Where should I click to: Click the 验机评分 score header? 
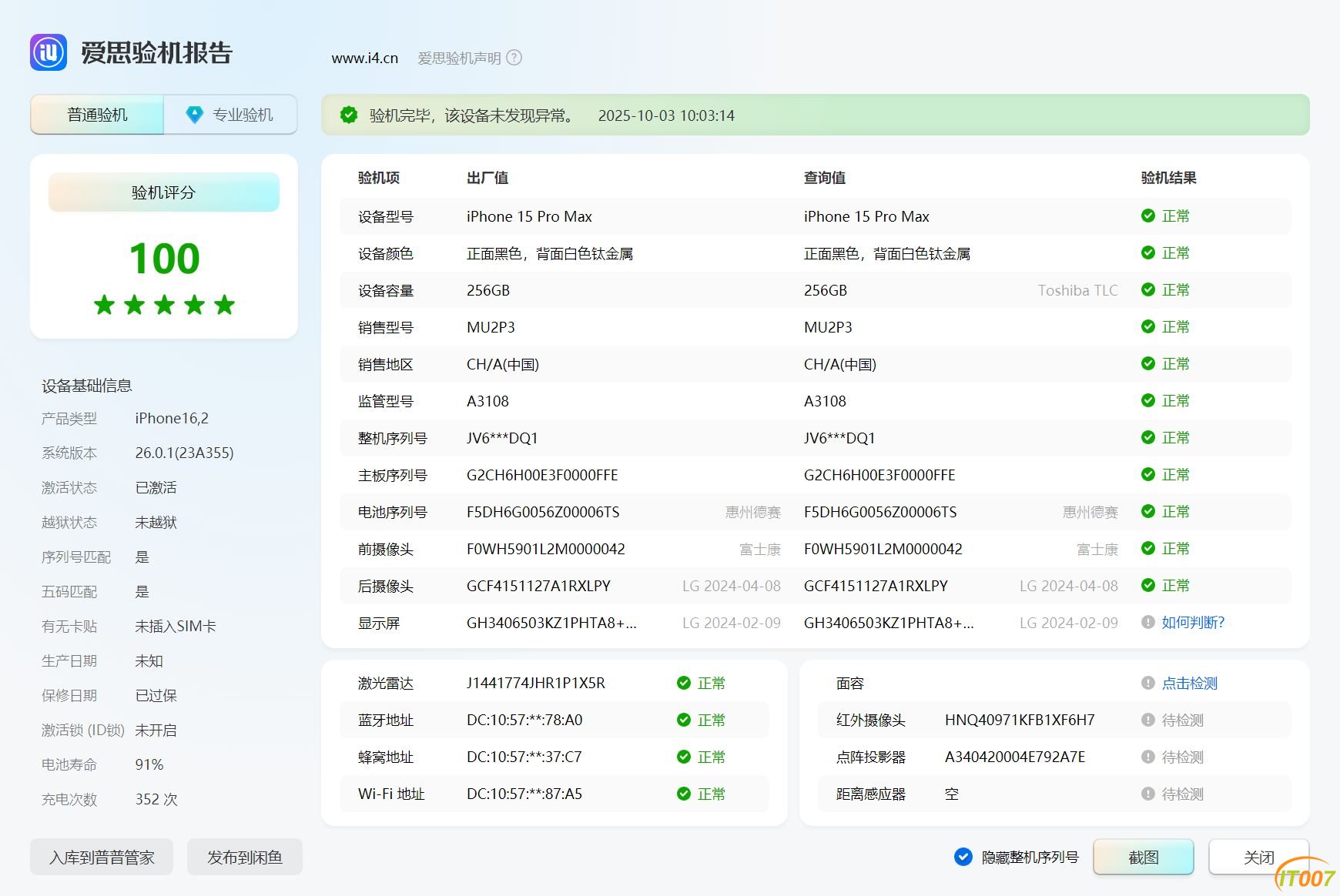pyautogui.click(x=164, y=192)
